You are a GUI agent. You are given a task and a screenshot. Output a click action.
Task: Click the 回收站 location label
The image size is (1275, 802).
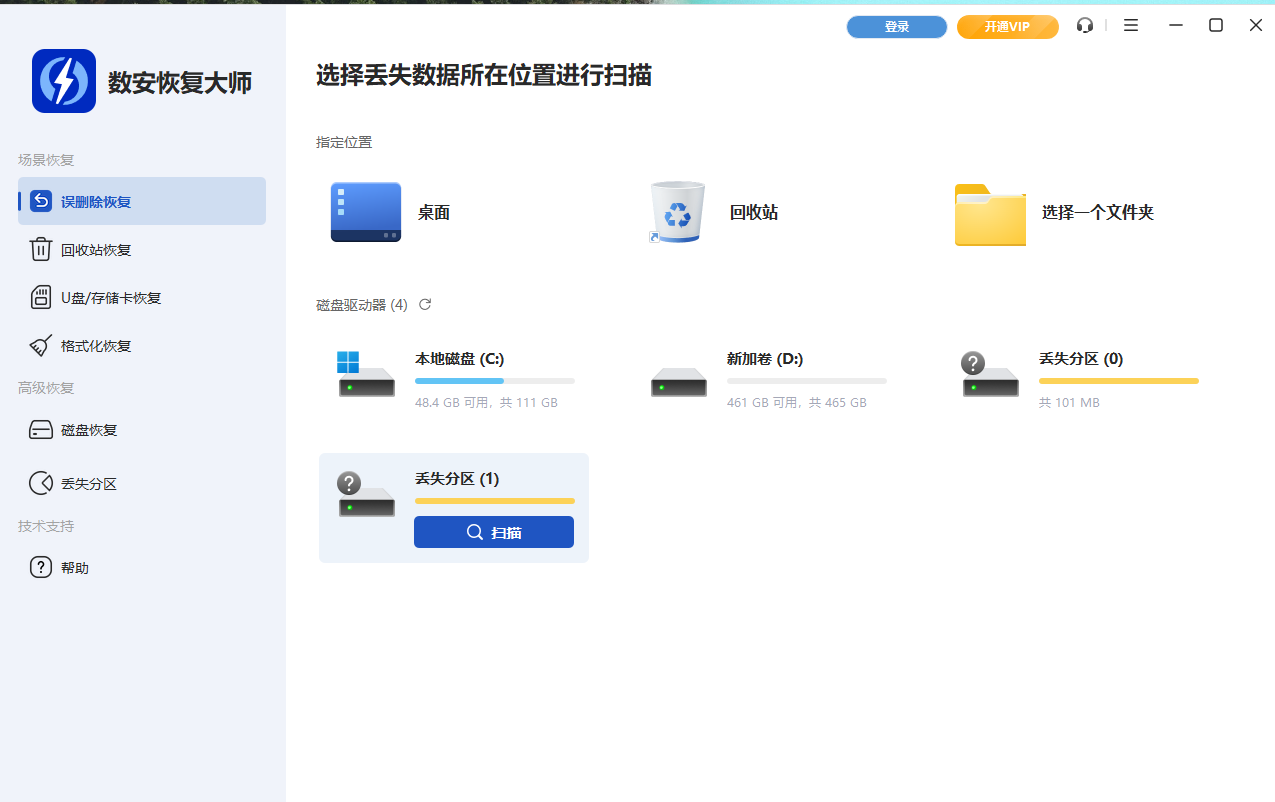click(x=754, y=212)
